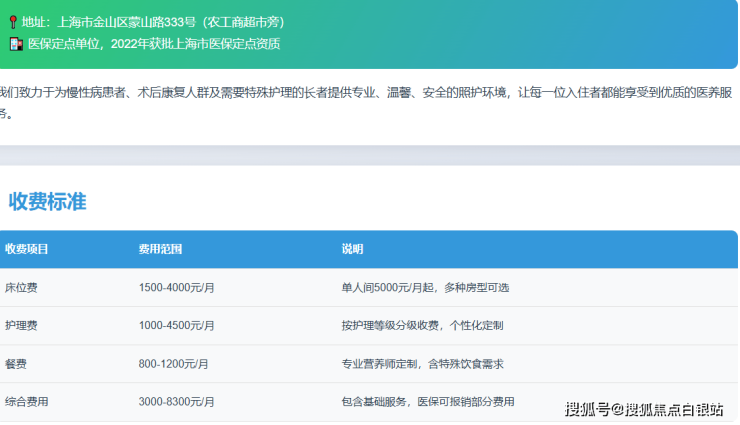Image resolution: width=740 pixels, height=425 pixels.
Task: Click the 搜狐号@搜狐焦点白银站 watermark
Action: click(x=643, y=408)
